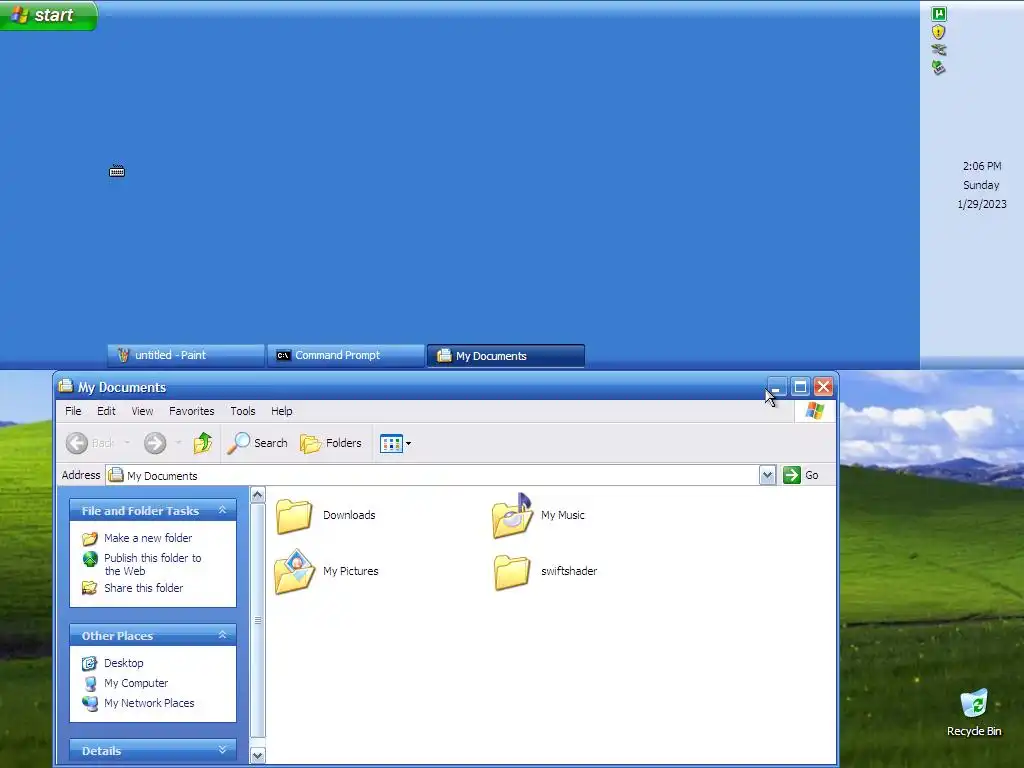Click the Make a new folder icon

tap(89, 539)
